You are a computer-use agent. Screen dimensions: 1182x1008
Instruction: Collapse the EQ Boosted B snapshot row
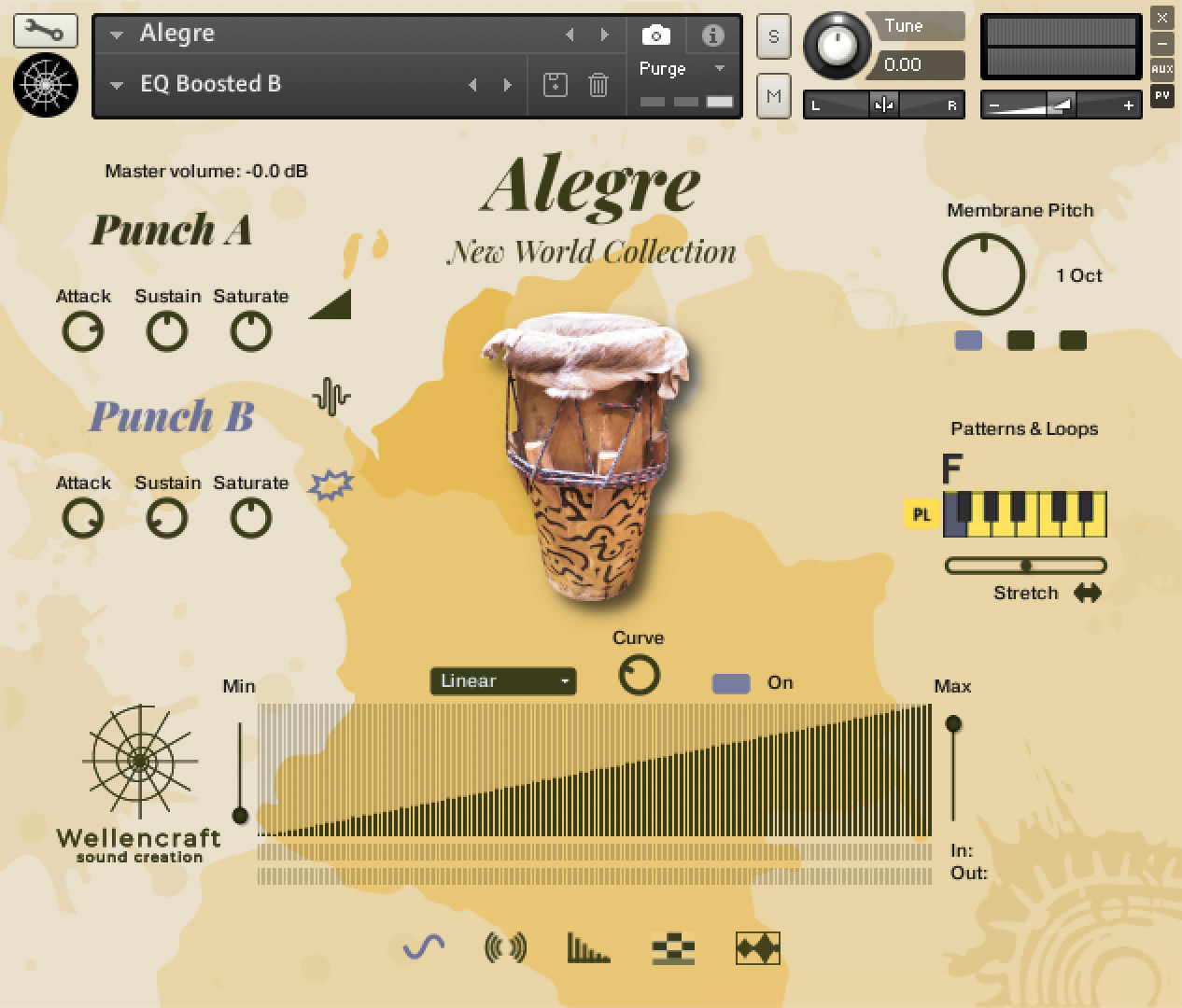point(115,84)
